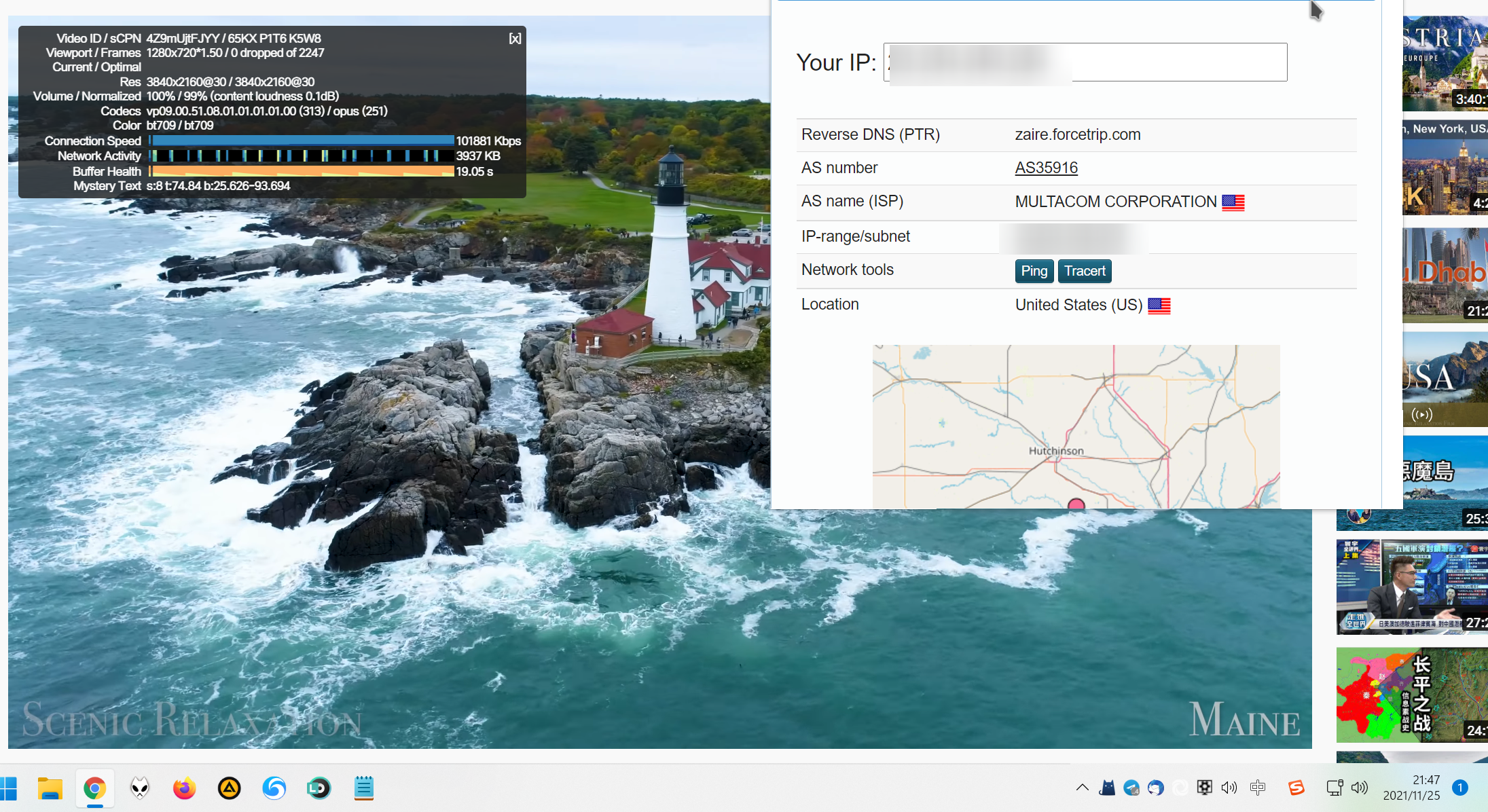The height and width of the screenshot is (812, 1488).
Task: Click the Sogou input method tray icon
Action: (x=1296, y=788)
